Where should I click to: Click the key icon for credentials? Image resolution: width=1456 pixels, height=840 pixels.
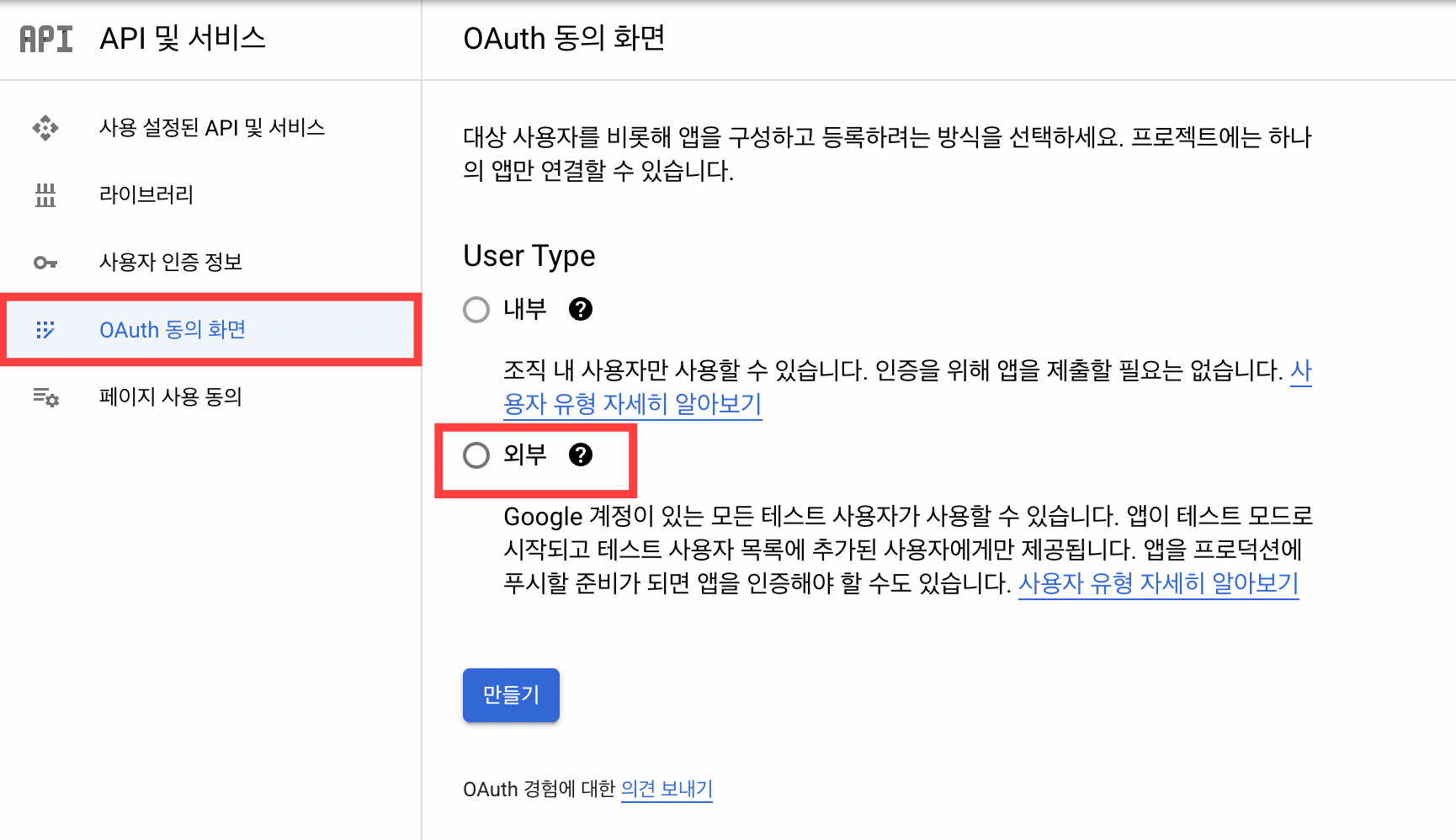tap(45, 263)
